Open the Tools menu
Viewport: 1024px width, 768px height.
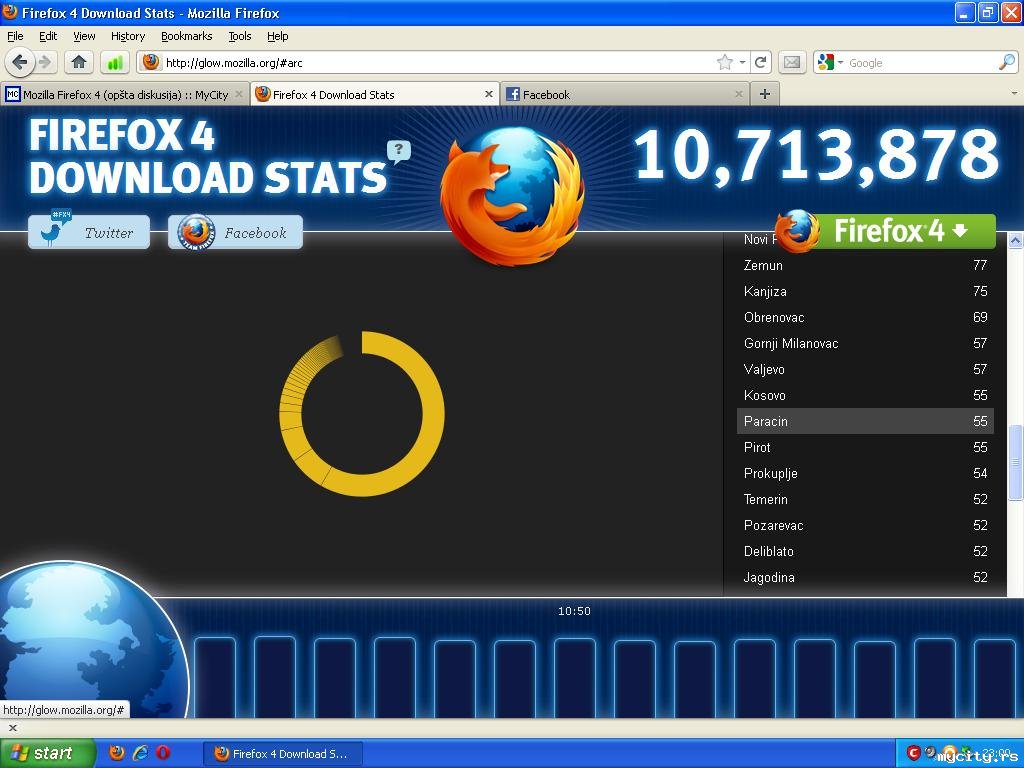[240, 36]
